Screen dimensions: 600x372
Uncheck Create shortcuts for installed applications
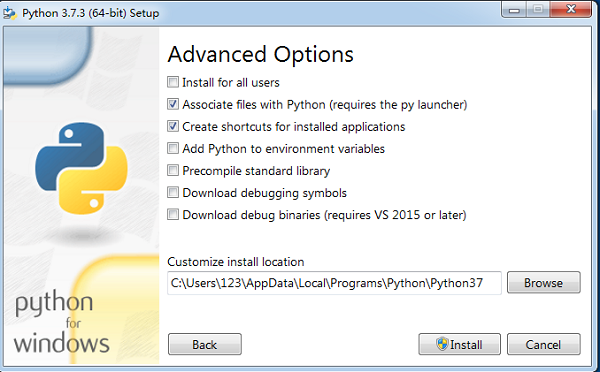(x=173, y=126)
